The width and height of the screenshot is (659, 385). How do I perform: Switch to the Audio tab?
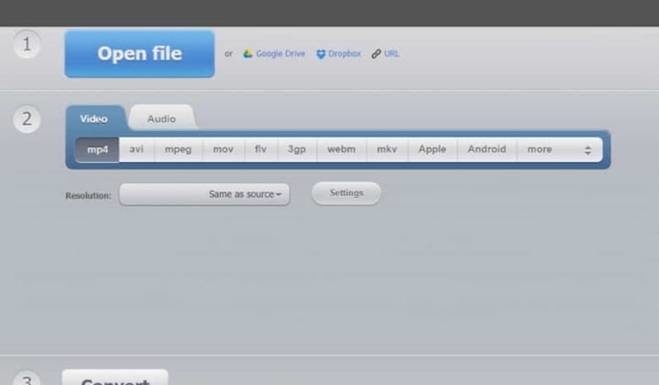[162, 119]
